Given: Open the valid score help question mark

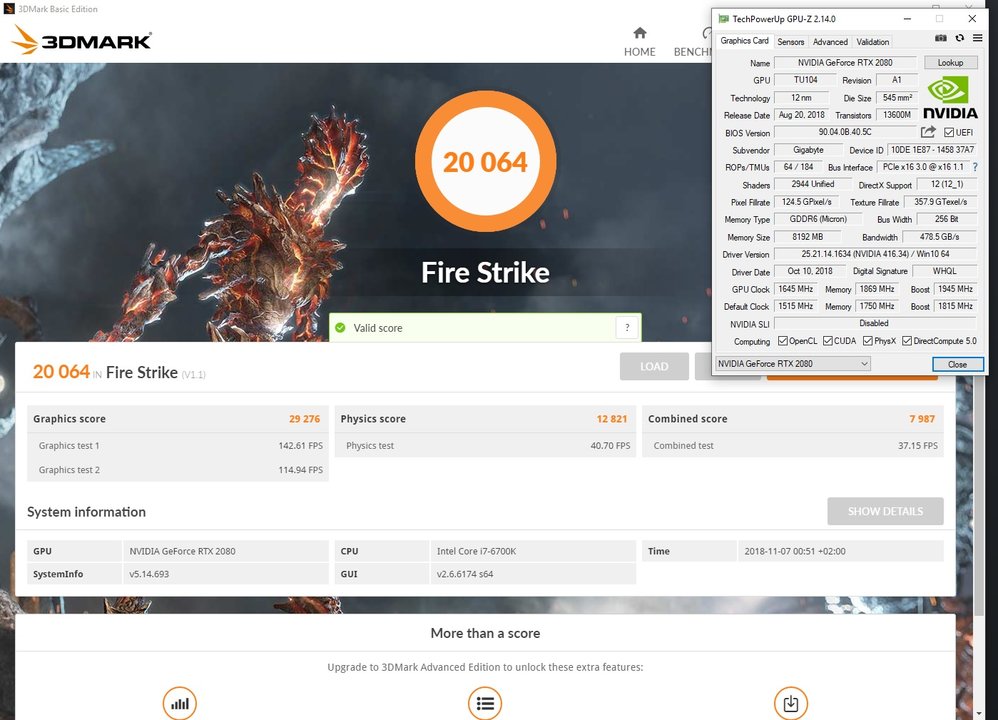Looking at the screenshot, I should pos(627,328).
